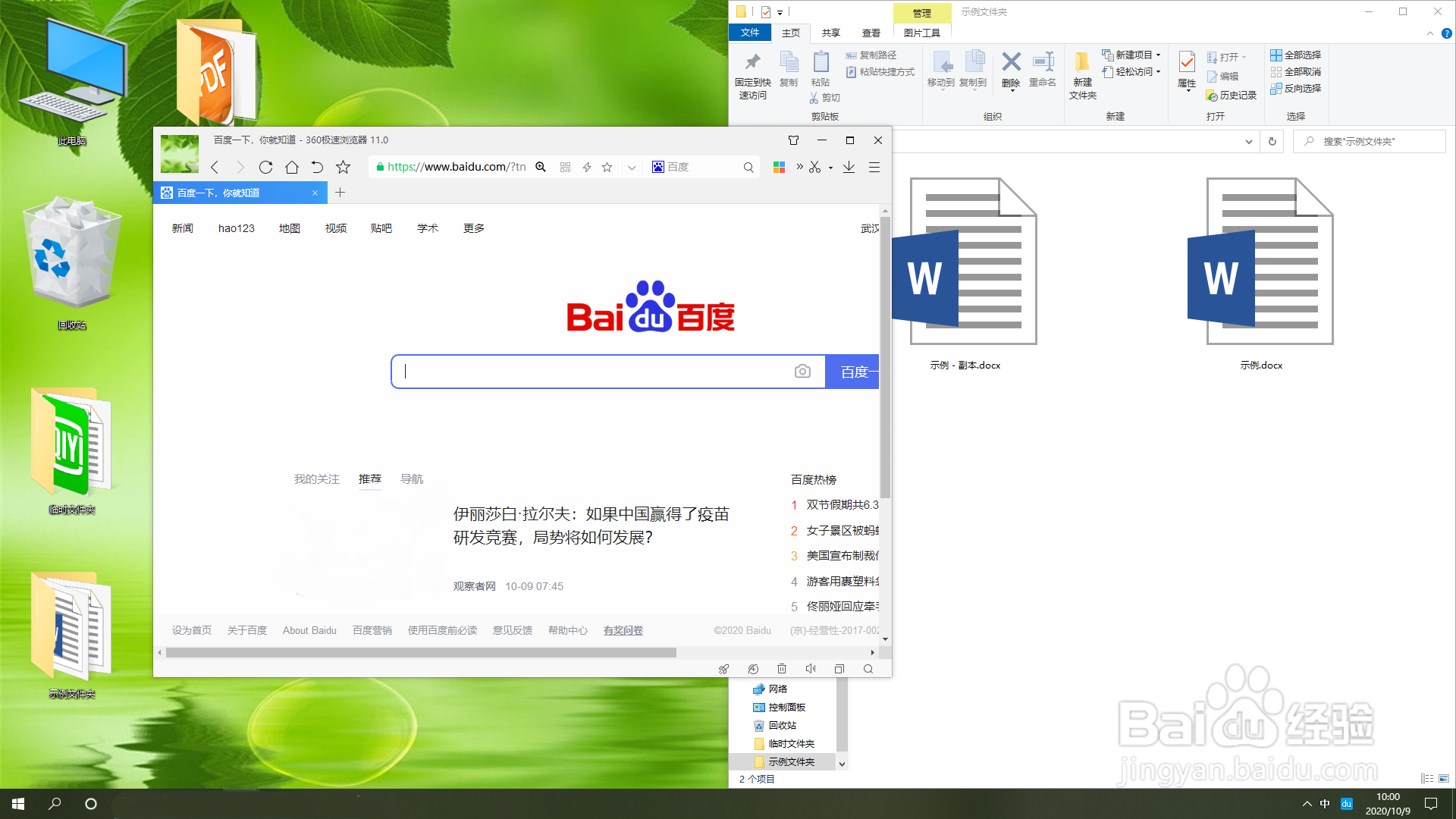Toggle 反向选择 (invert selection) option
1456x819 pixels.
1295,88
